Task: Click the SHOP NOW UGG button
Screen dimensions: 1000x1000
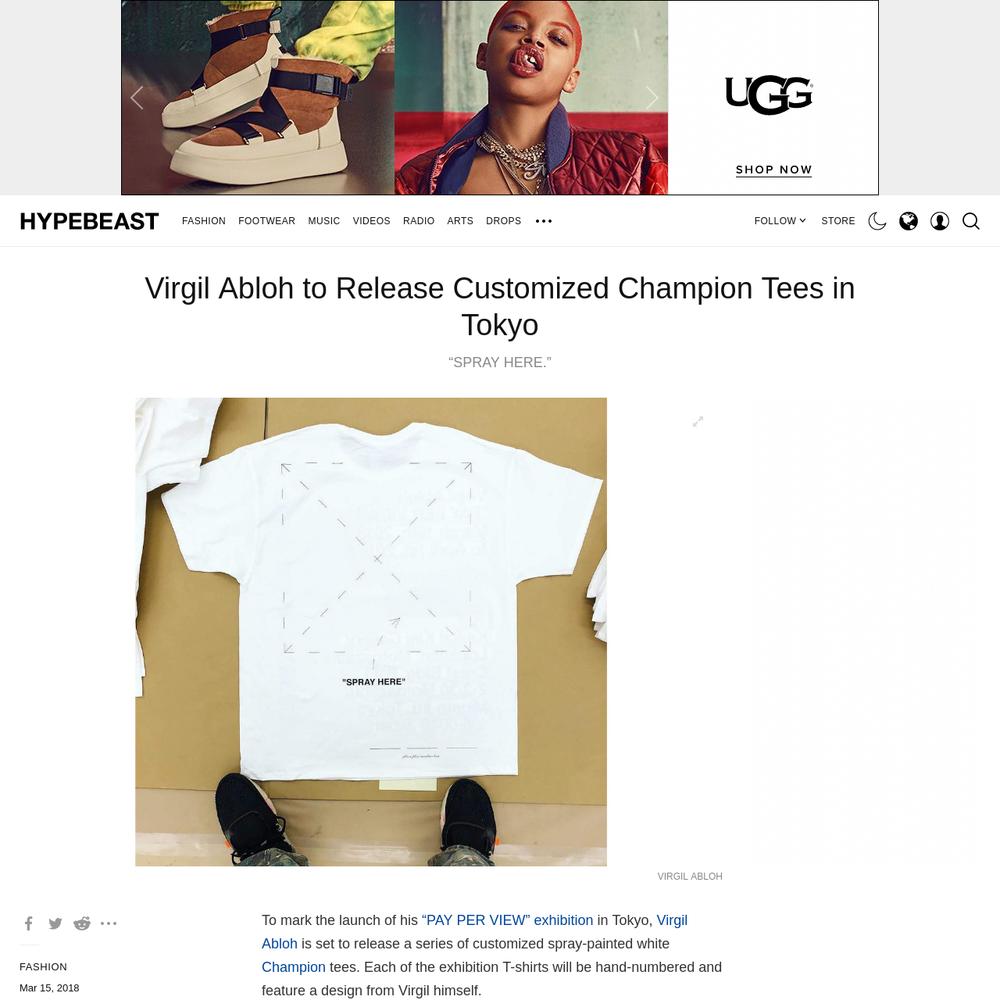Action: tap(774, 170)
